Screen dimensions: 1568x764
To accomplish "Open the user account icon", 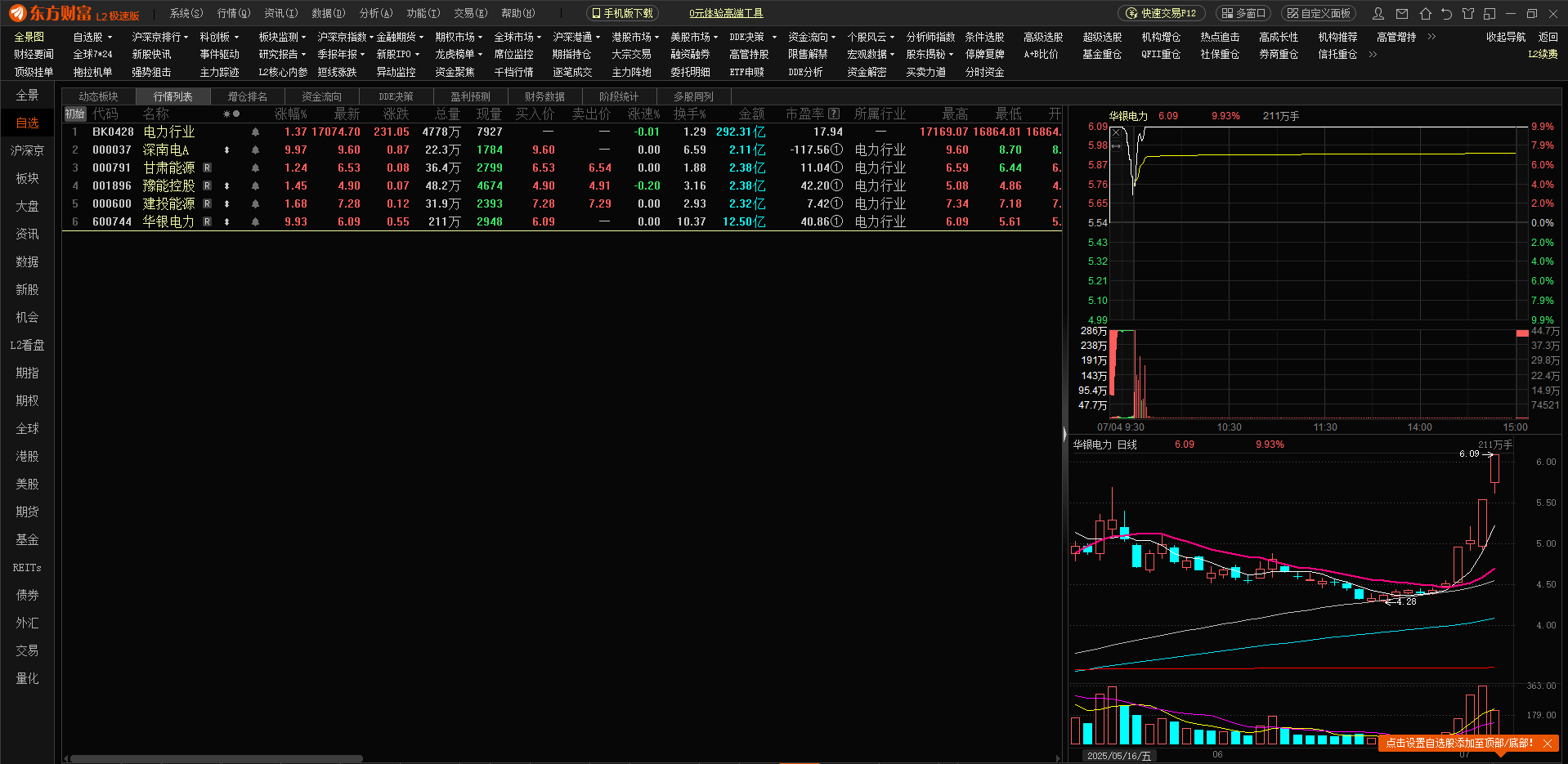I will coord(1378,14).
